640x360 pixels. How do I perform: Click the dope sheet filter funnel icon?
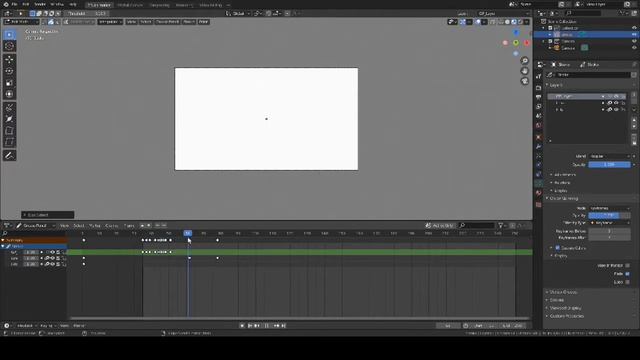pos(500,226)
